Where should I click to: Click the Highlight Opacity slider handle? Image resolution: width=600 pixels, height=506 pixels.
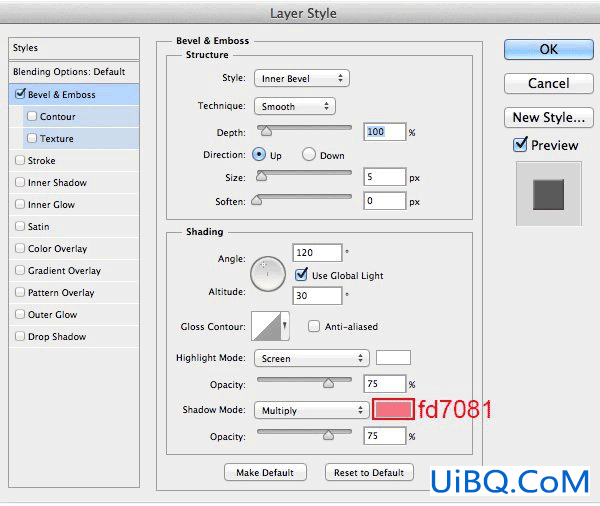pos(328,383)
